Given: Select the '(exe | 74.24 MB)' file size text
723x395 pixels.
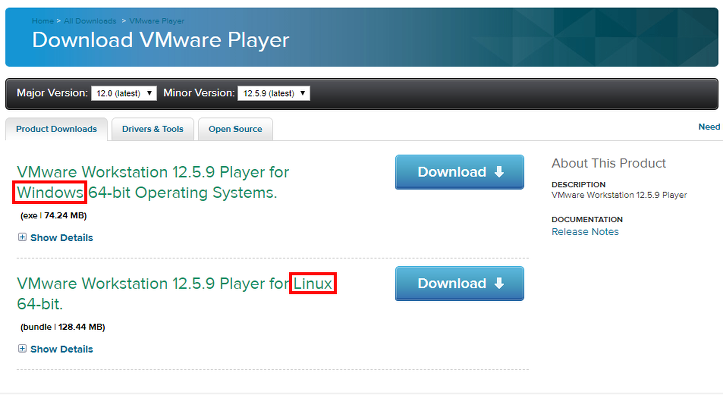Looking at the screenshot, I should click(x=53, y=215).
